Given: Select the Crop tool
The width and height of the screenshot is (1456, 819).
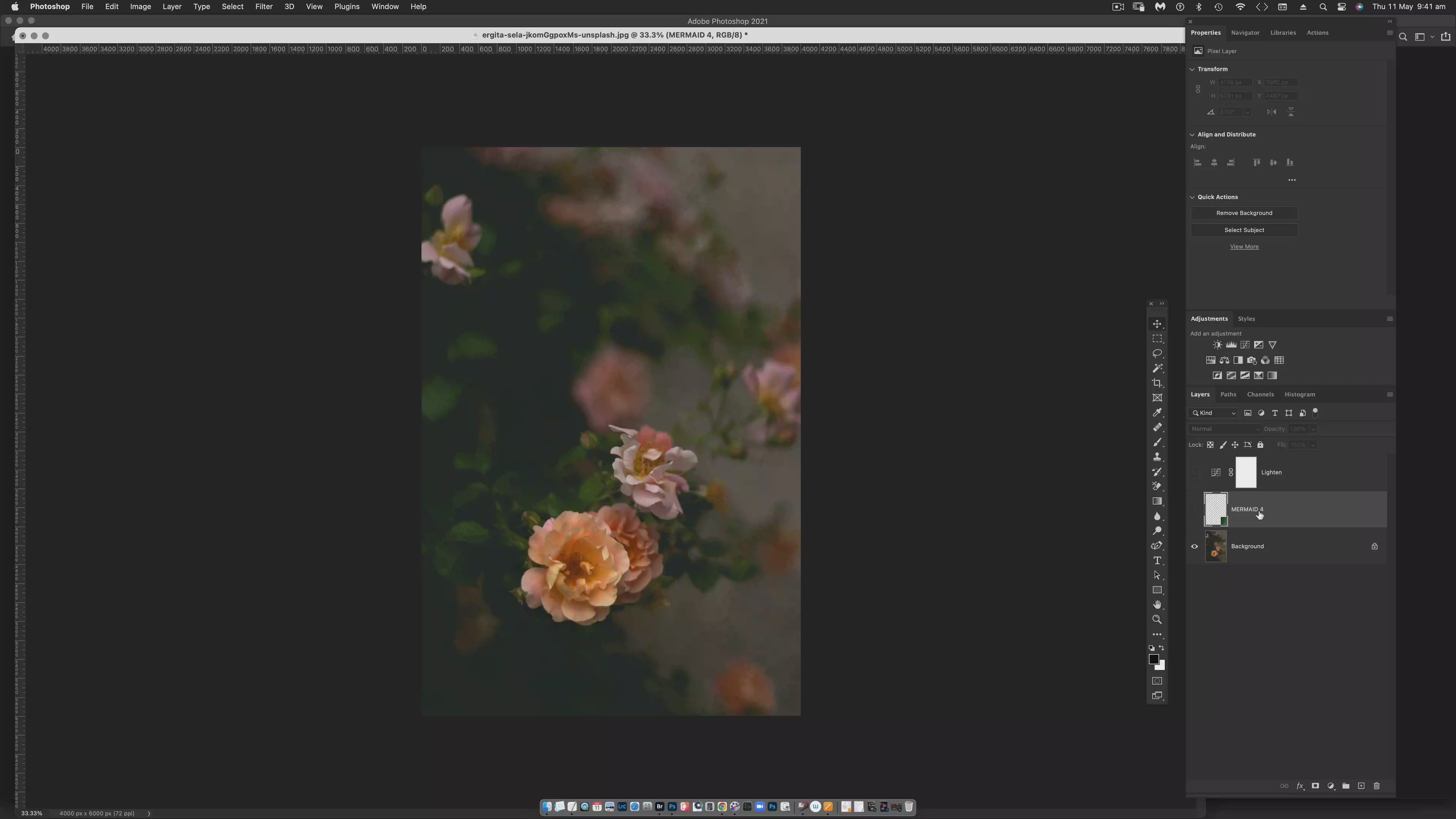Looking at the screenshot, I should coord(1157,383).
